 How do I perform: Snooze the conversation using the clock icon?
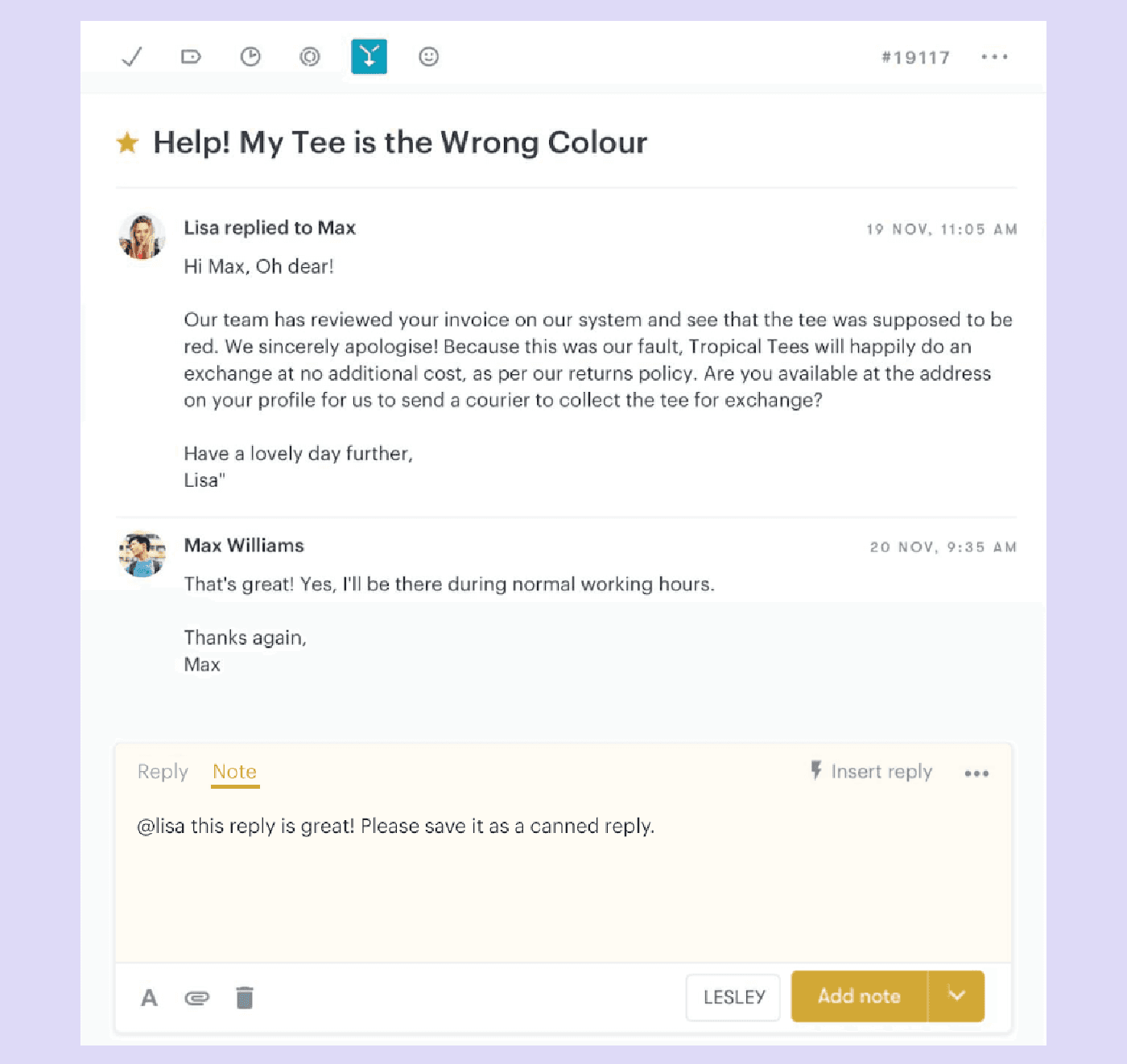[250, 56]
